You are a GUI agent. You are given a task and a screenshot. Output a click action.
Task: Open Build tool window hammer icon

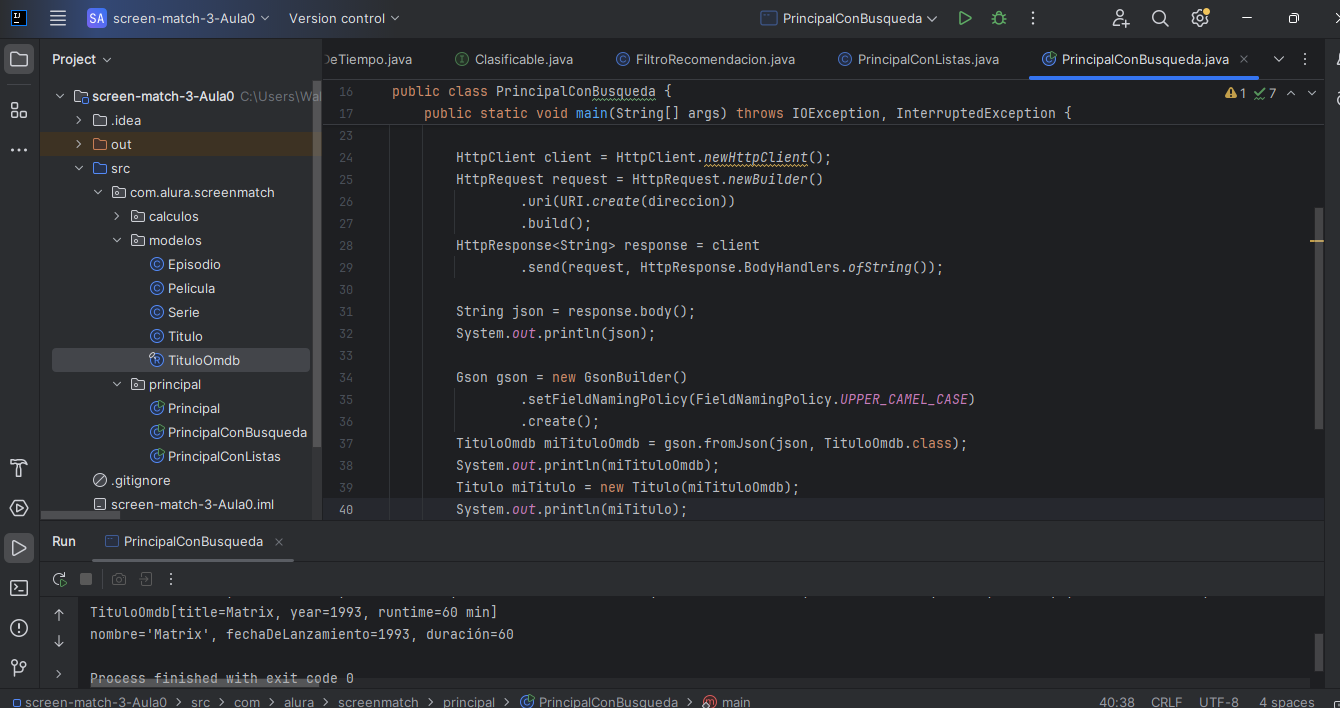[18, 468]
